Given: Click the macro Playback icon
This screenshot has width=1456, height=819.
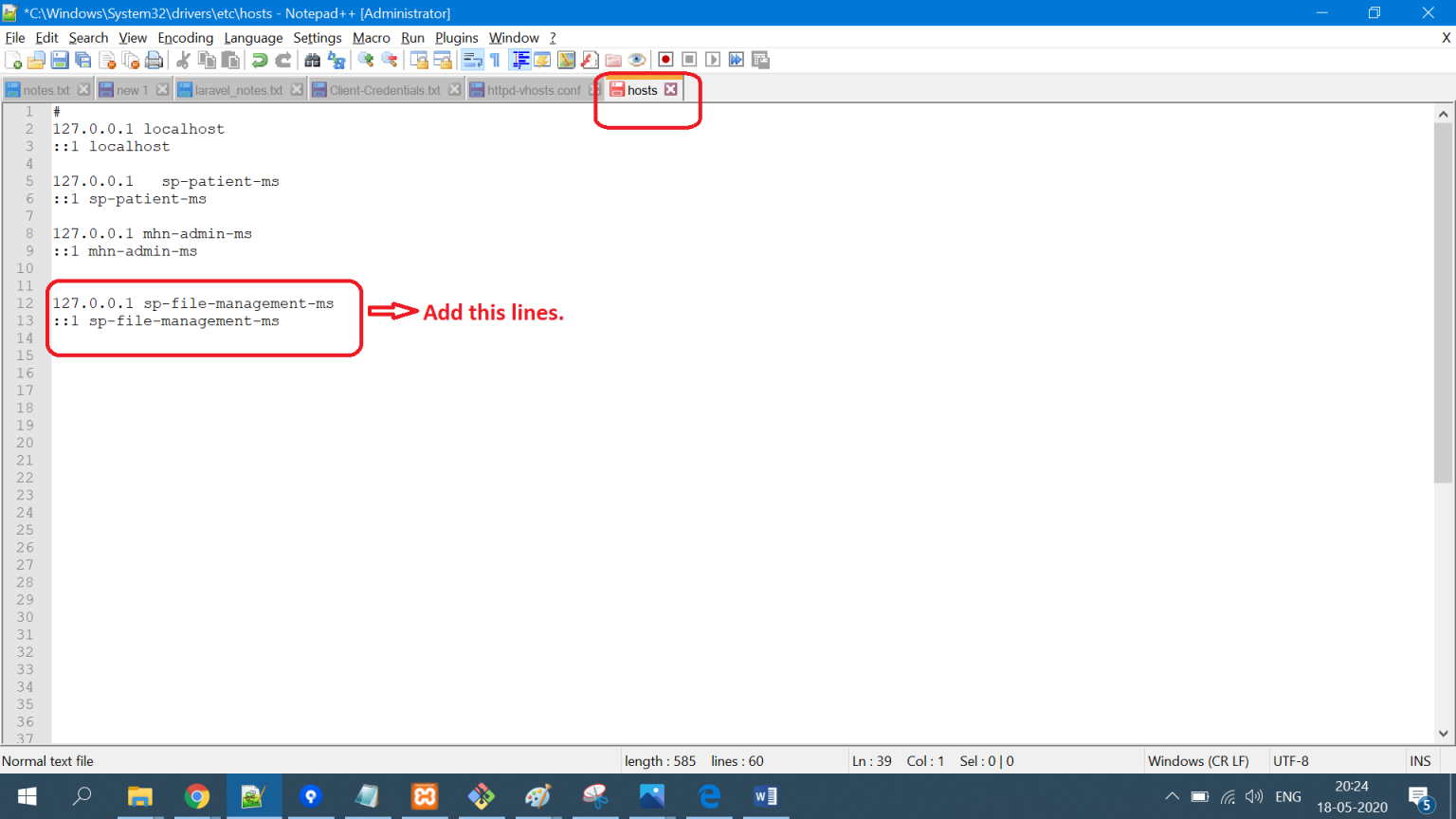Looking at the screenshot, I should [x=713, y=60].
